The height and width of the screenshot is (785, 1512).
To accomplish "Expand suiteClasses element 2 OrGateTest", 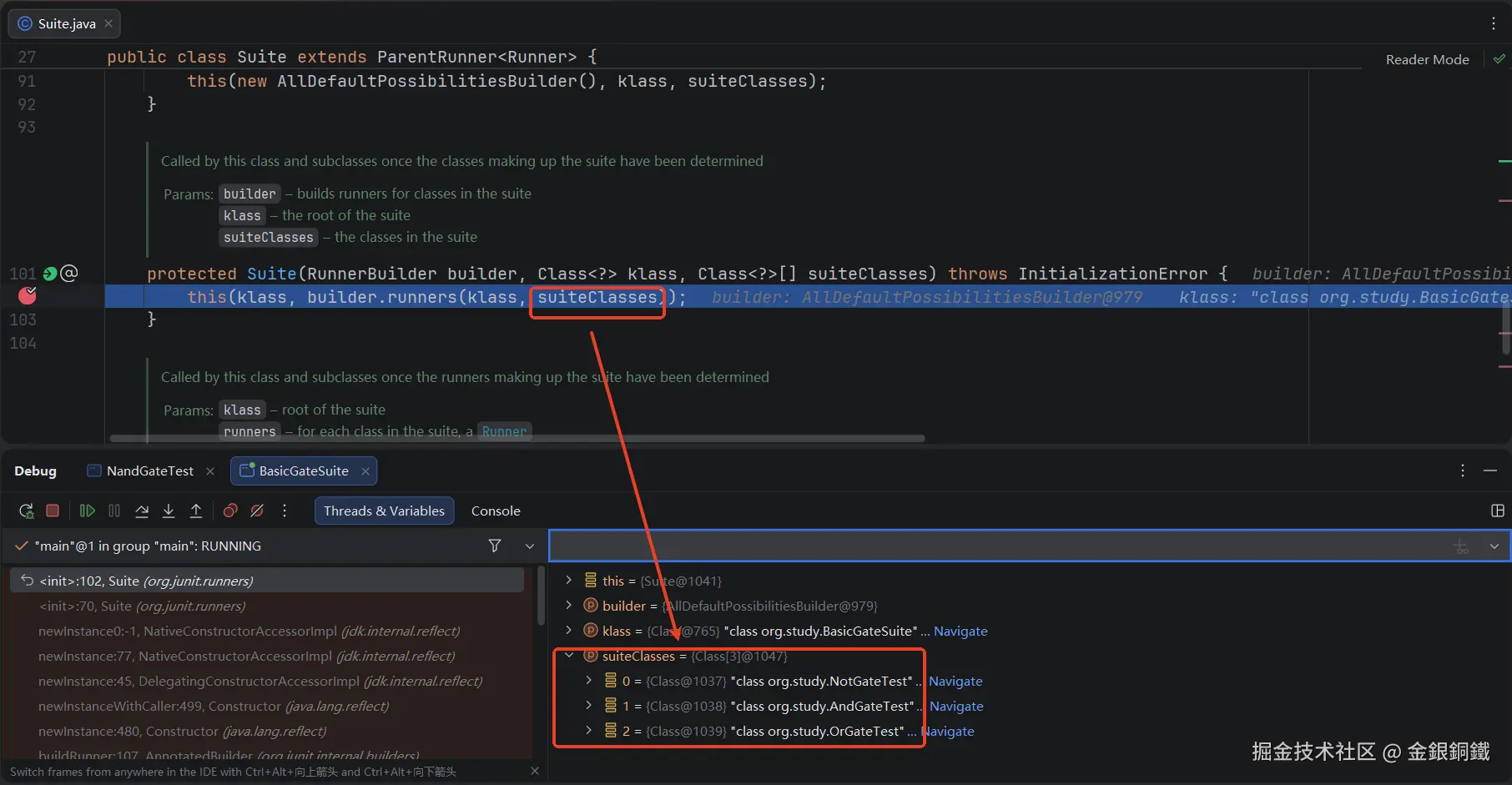I will 589,731.
